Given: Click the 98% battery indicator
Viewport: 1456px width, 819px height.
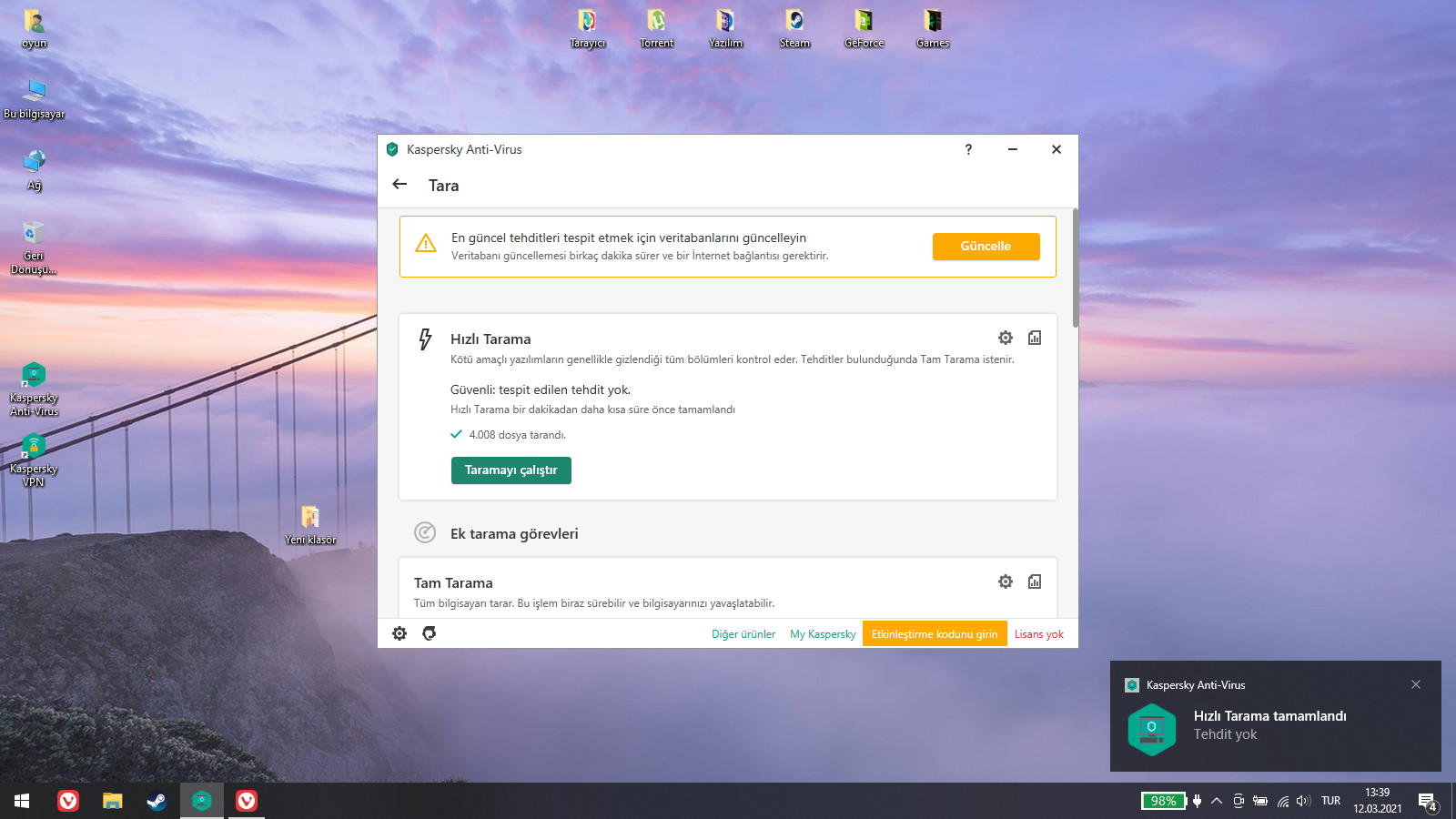Looking at the screenshot, I should click(1165, 801).
